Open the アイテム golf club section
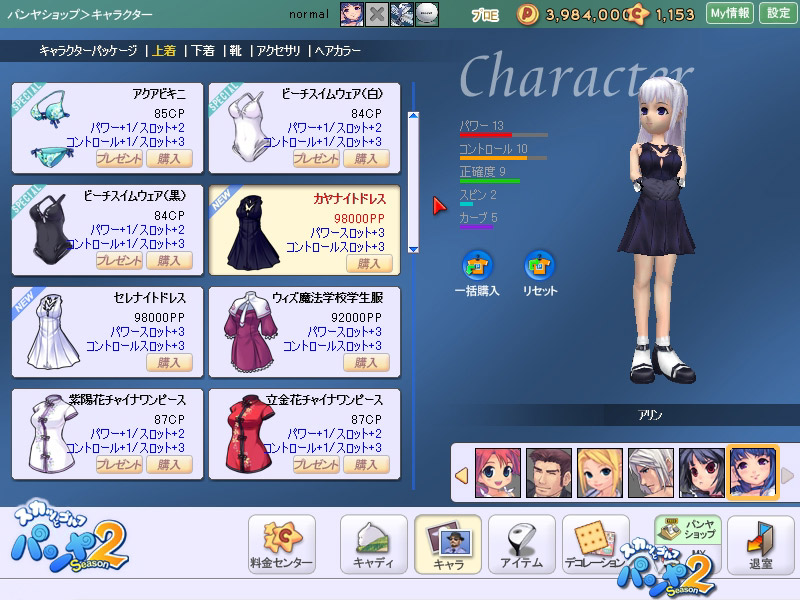Image resolution: width=800 pixels, height=600 pixels. (x=521, y=544)
